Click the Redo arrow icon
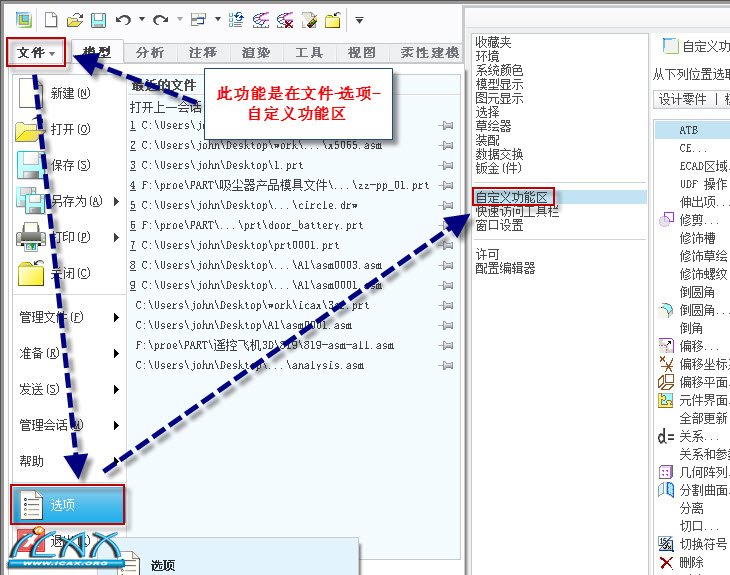The image size is (730, 575). tap(161, 20)
